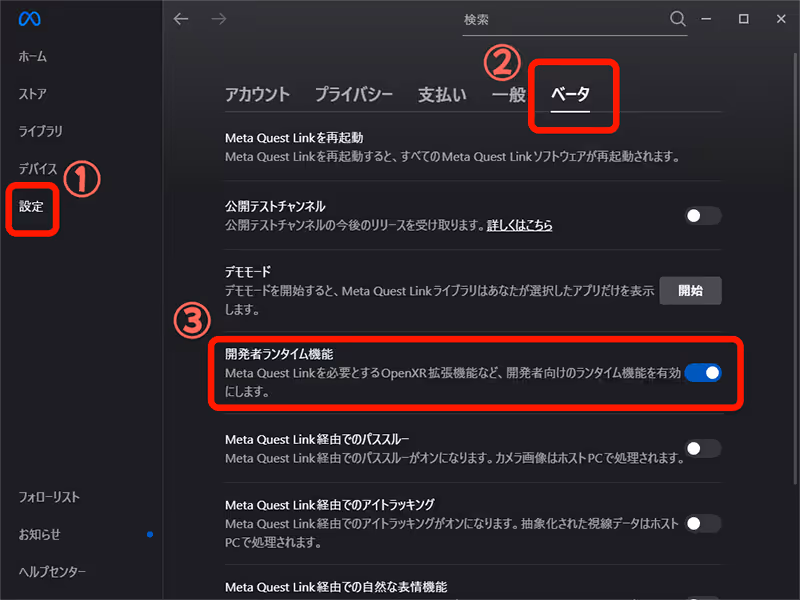Select the プライバシー tab
The image size is (800, 600).
(353, 95)
